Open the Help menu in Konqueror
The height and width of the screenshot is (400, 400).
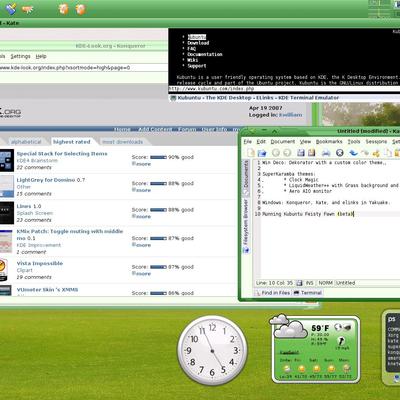pyautogui.click(x=41, y=56)
